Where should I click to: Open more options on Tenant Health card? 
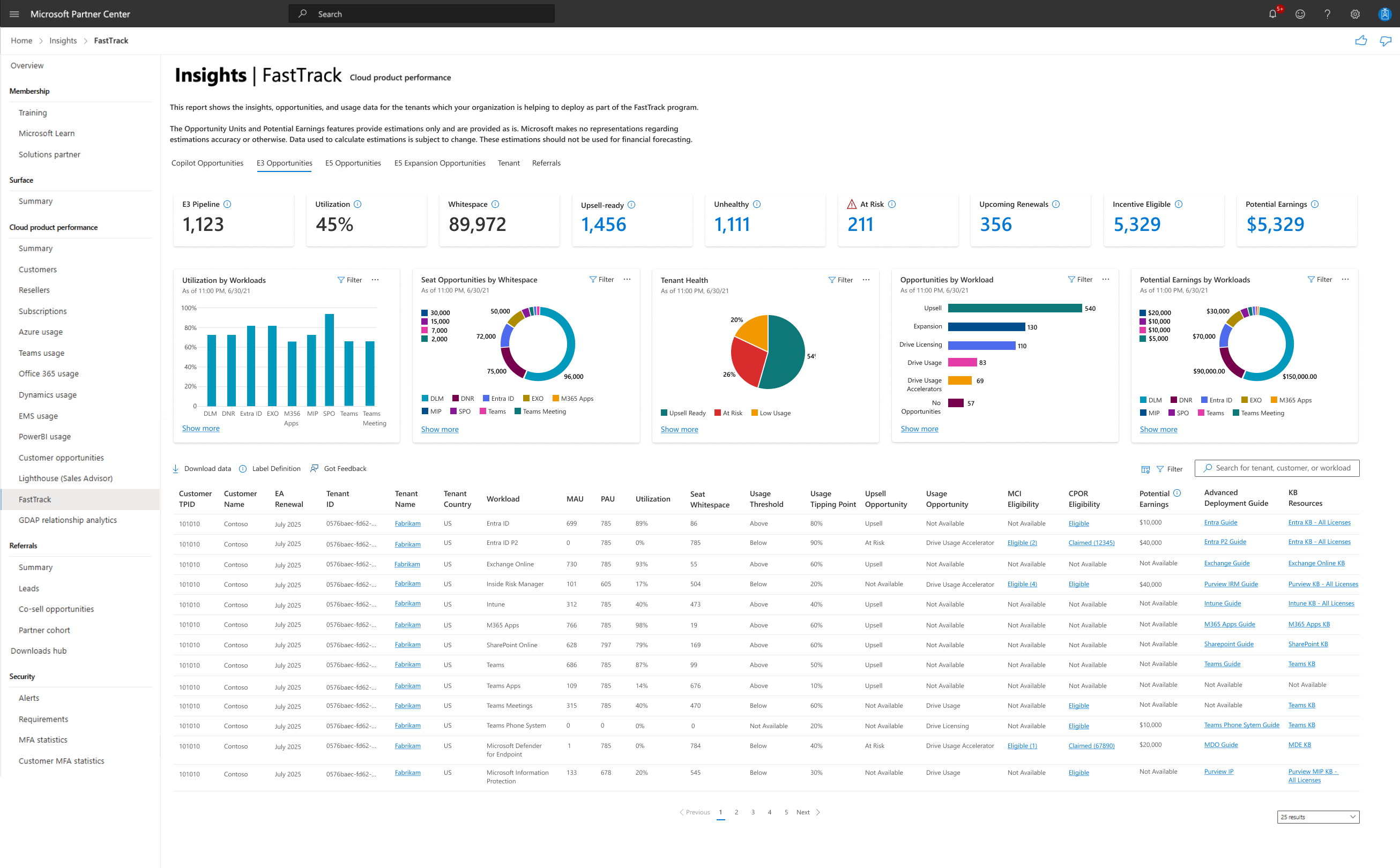[866, 280]
